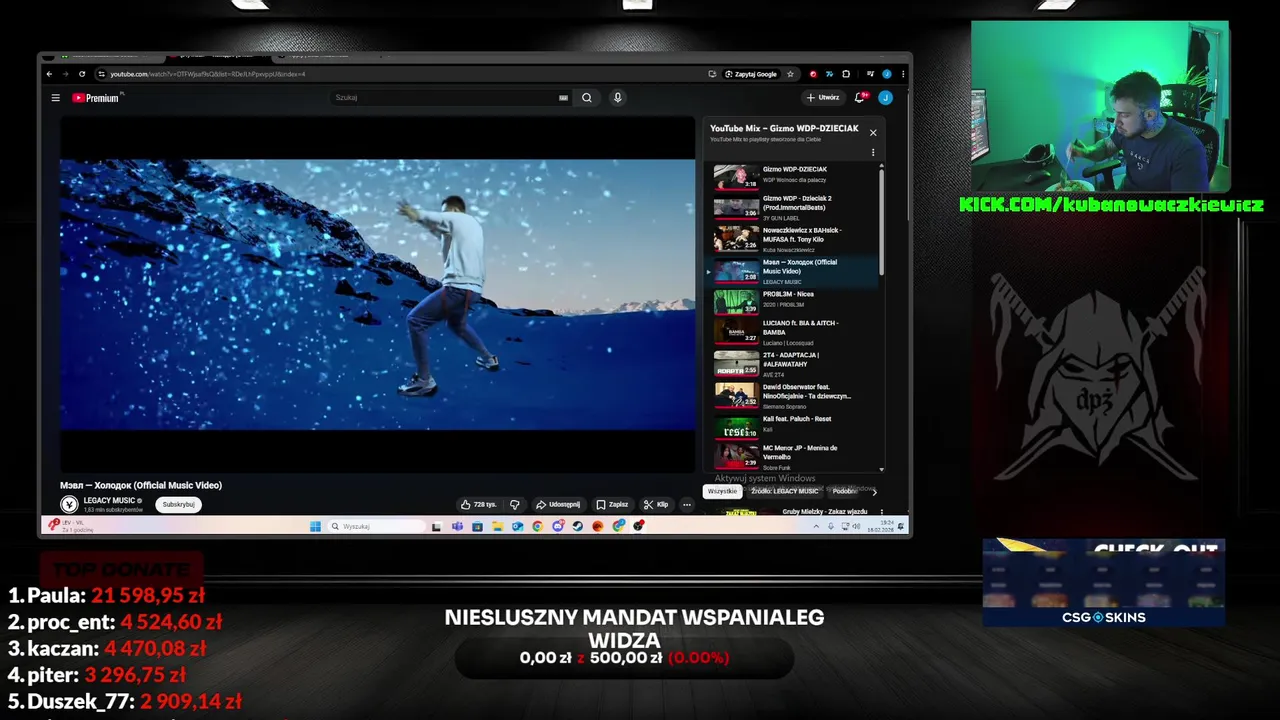Open more video actions three-dot menu
The width and height of the screenshot is (1280, 720).
pos(687,505)
